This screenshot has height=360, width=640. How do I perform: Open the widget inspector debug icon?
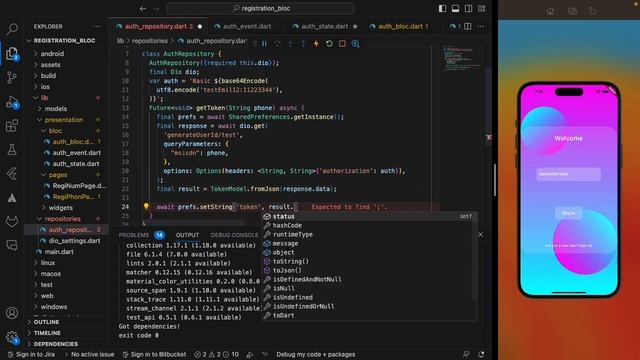(x=356, y=44)
